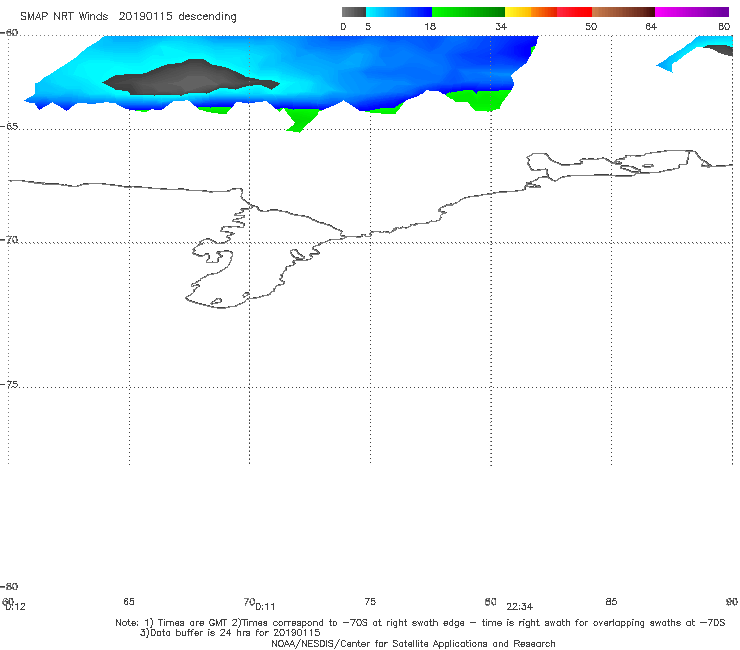
Task: Click the gray 0-5 knot segment of the color bar
Action: click(353, 12)
